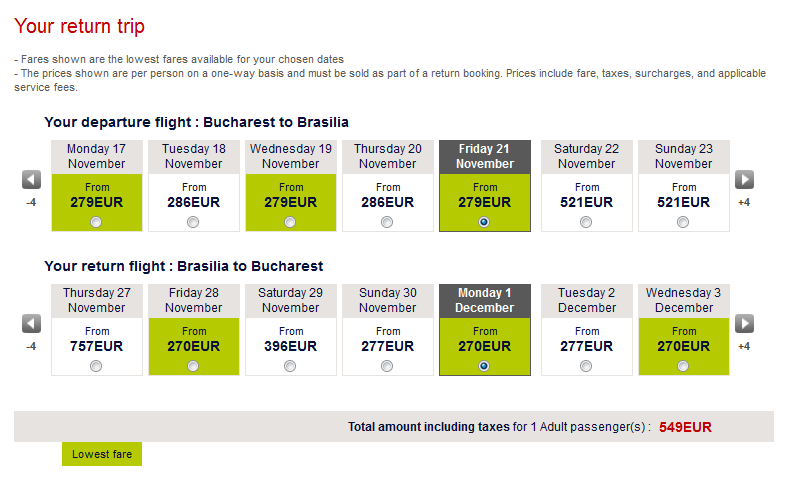This screenshot has width=788, height=493.
Task: Click the green Lowest fare legend swatch
Action: [x=102, y=454]
